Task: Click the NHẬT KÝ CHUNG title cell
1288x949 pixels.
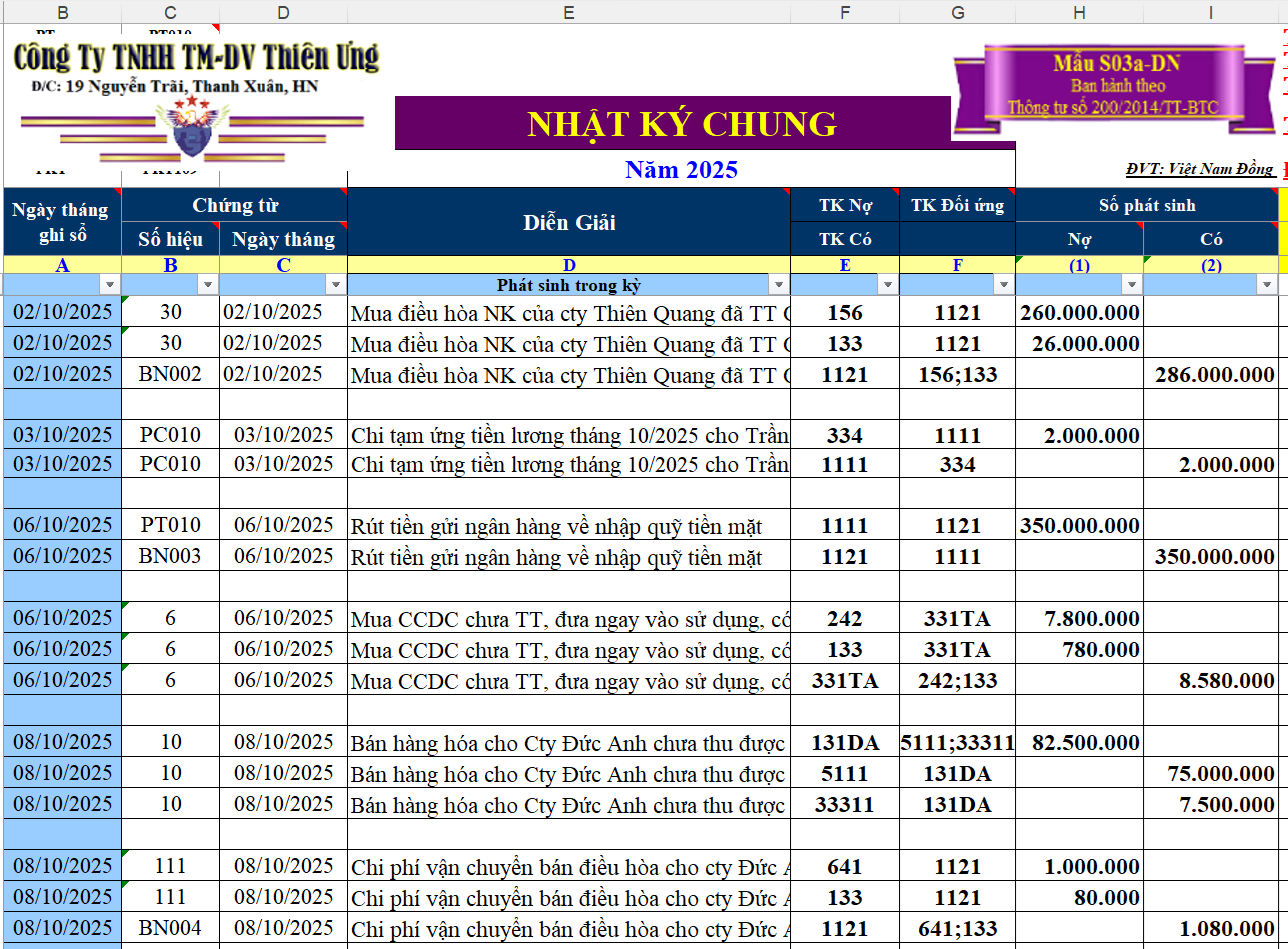Action: point(681,124)
